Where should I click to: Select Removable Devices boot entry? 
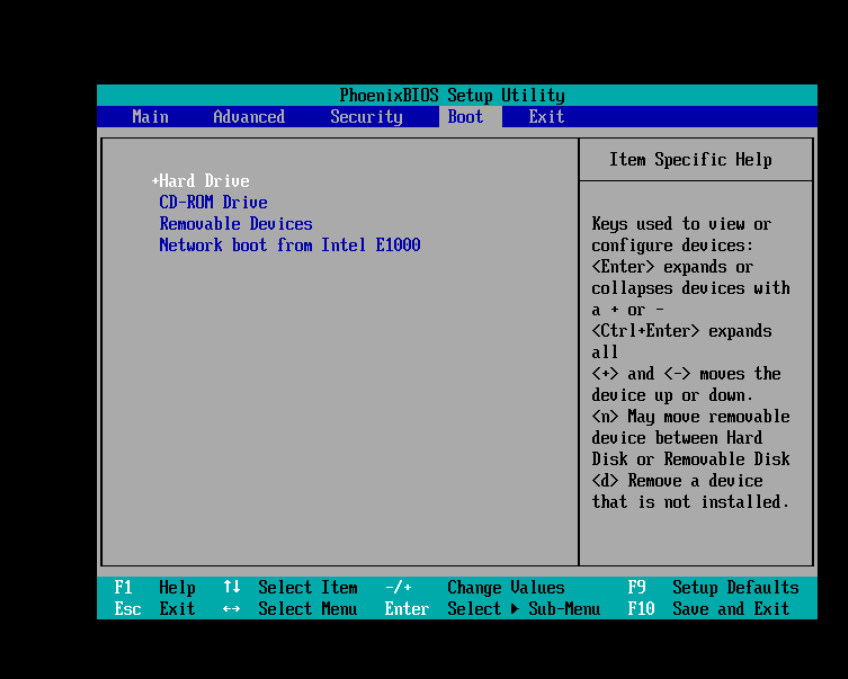coord(236,224)
